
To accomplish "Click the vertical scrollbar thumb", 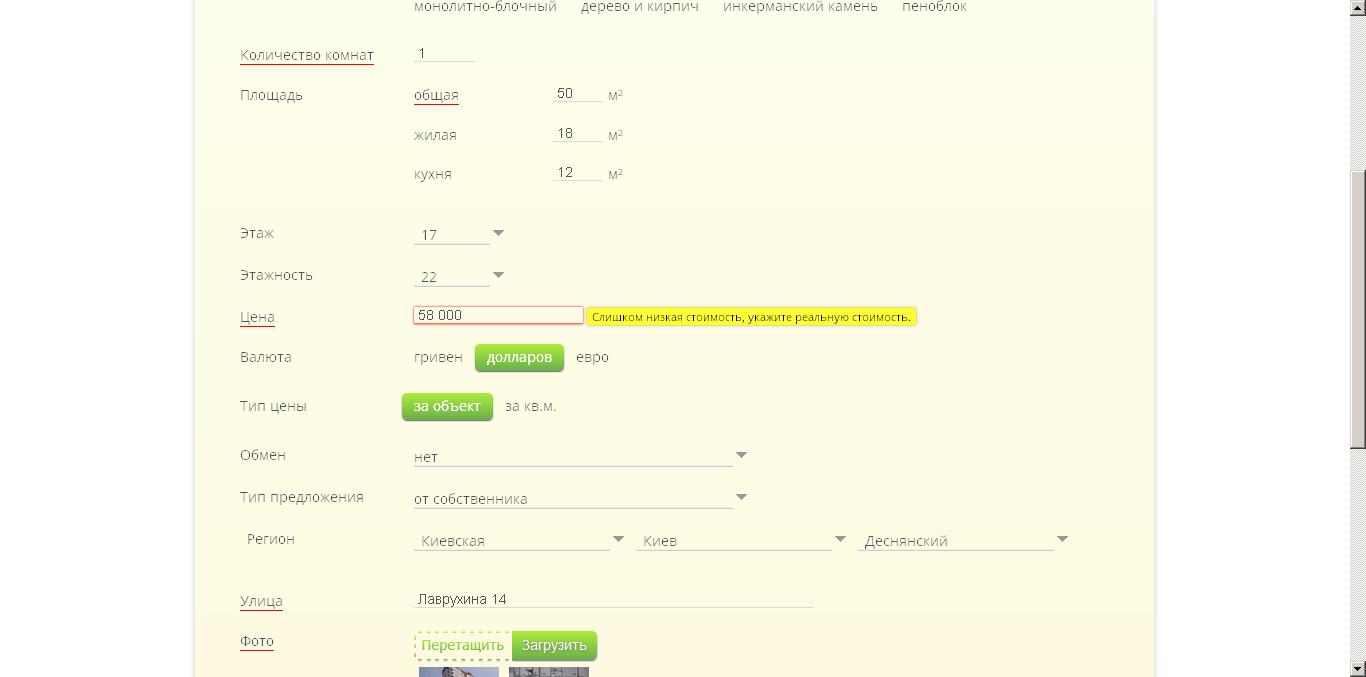I will click(1358, 310).
